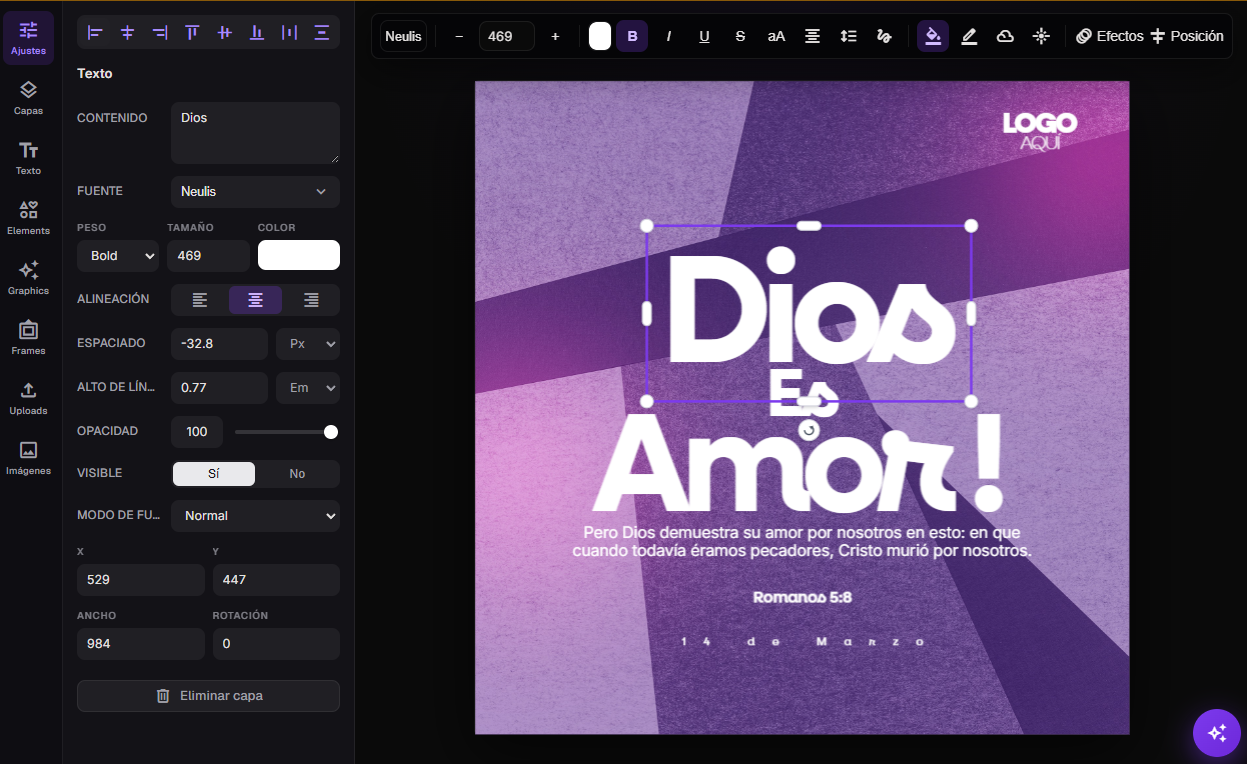Click the purple AI sparkle button

click(x=1217, y=733)
